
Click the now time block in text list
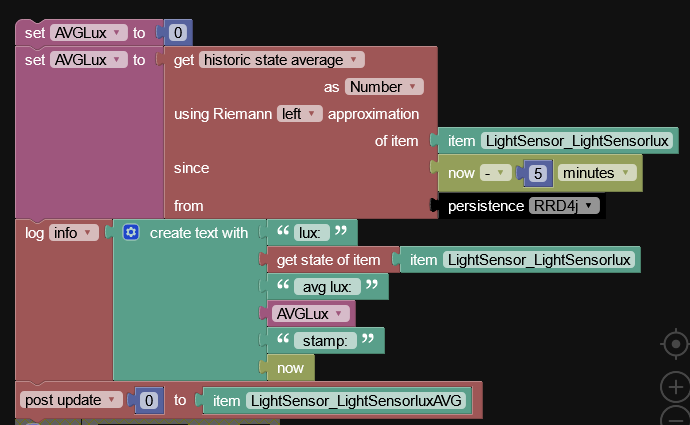[x=290, y=368]
